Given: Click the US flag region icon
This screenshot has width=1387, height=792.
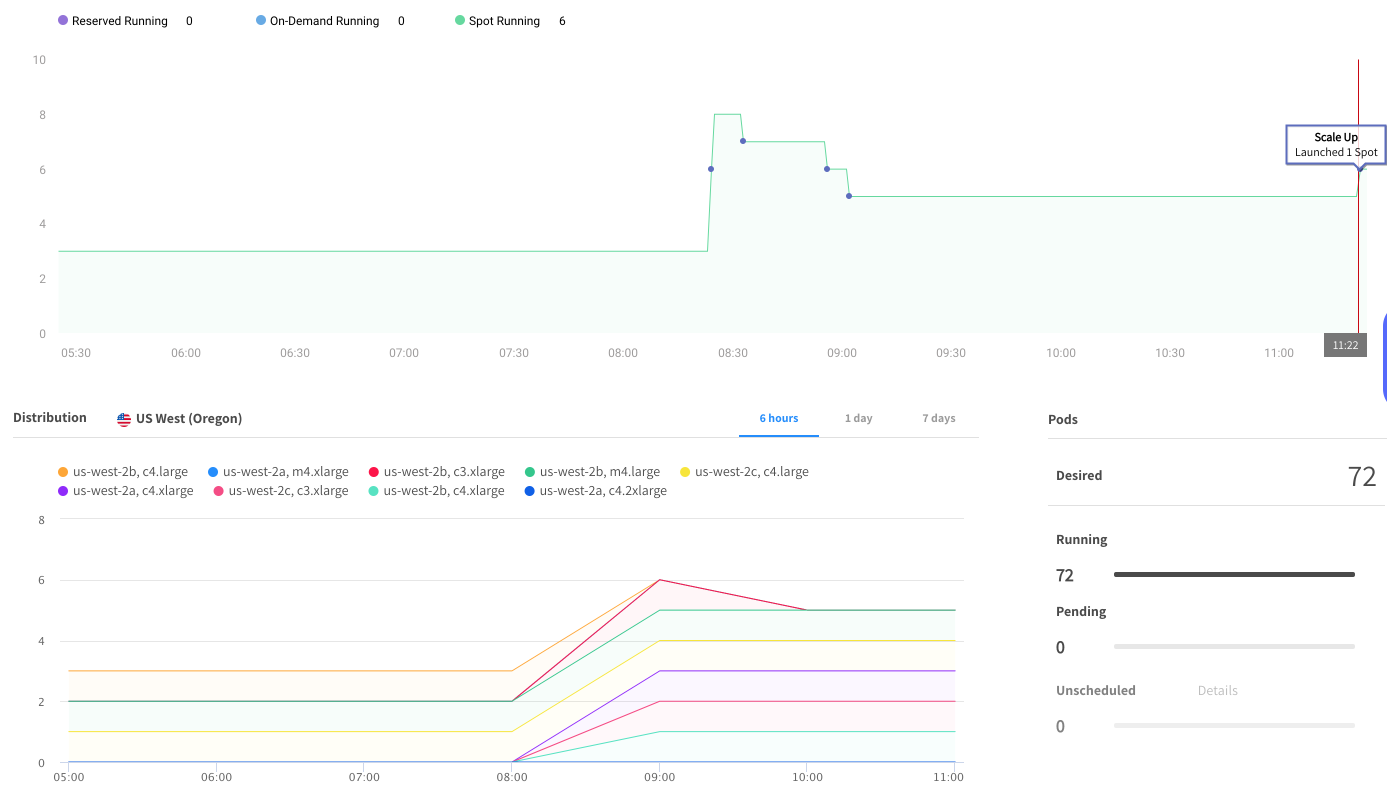Looking at the screenshot, I should [x=124, y=419].
